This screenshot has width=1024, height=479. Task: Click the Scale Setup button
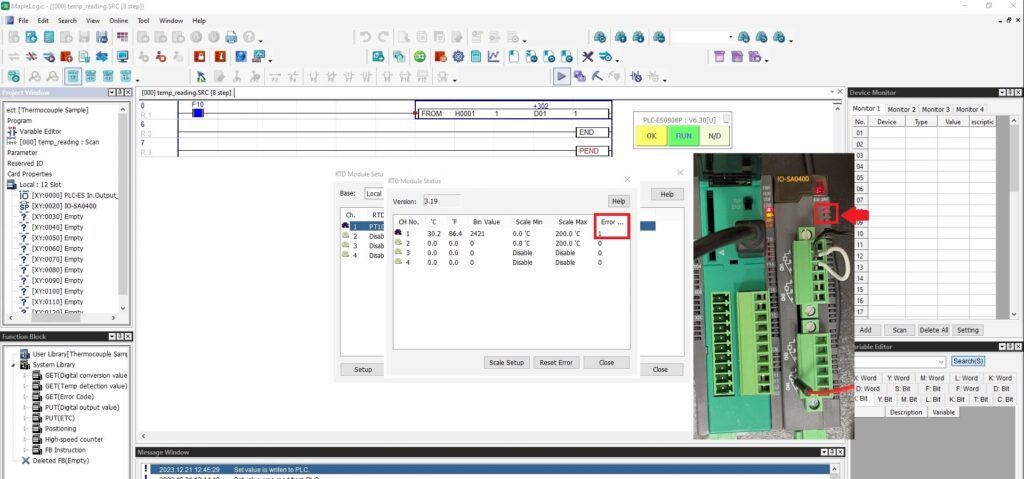pyautogui.click(x=507, y=363)
